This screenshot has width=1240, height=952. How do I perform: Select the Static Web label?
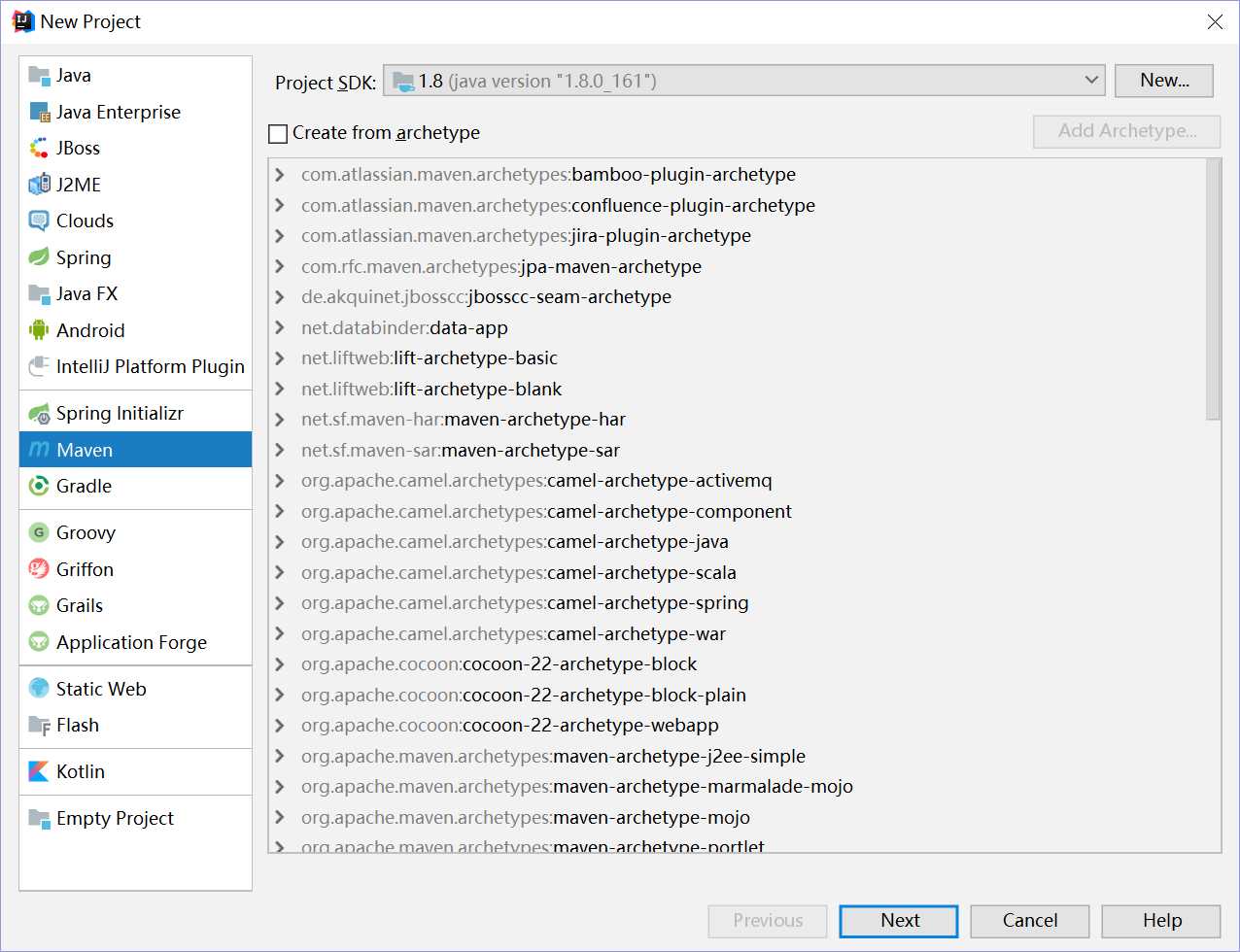tap(101, 689)
